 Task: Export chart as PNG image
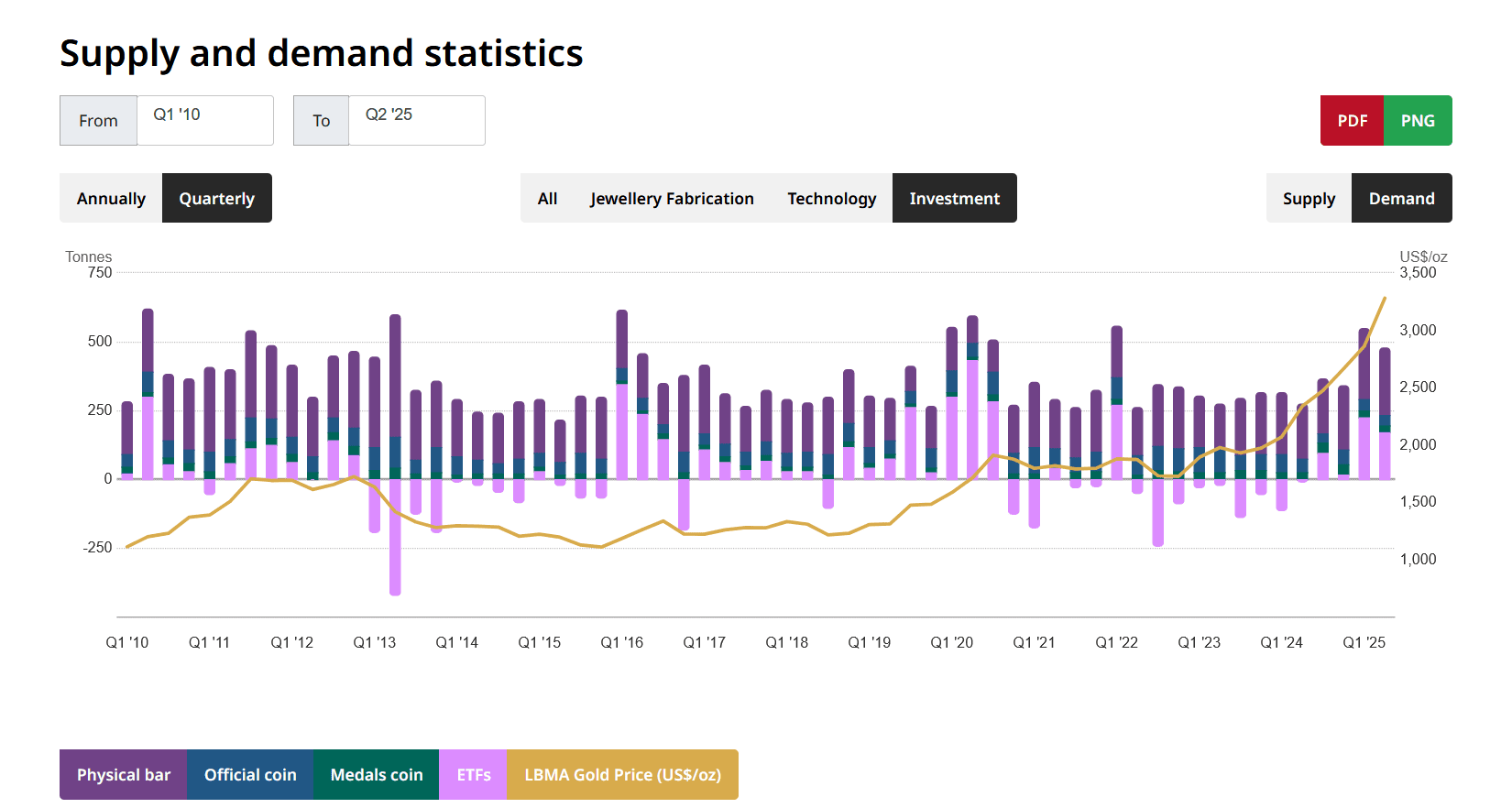pyautogui.click(x=1418, y=121)
